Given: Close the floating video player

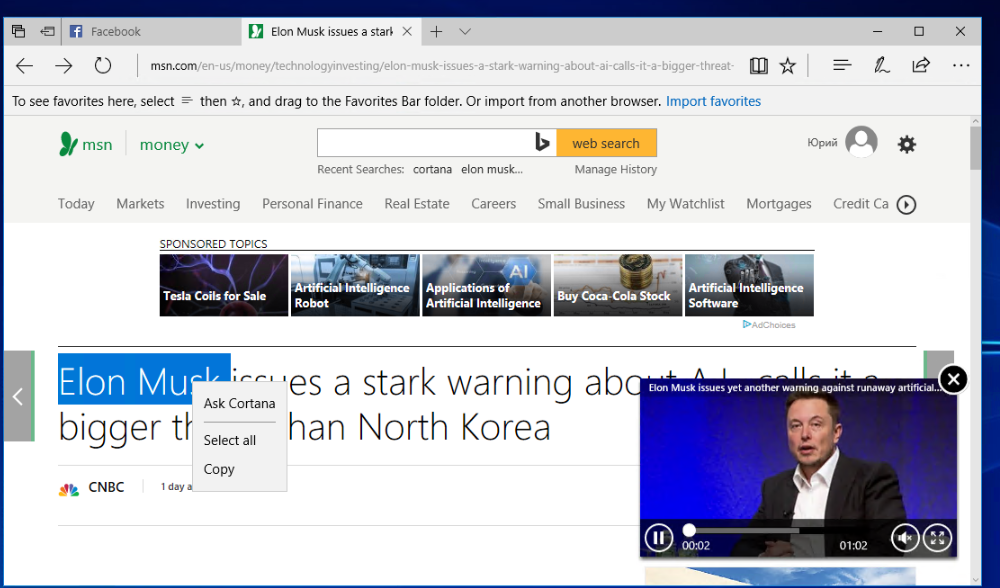Looking at the screenshot, I should coord(953,380).
